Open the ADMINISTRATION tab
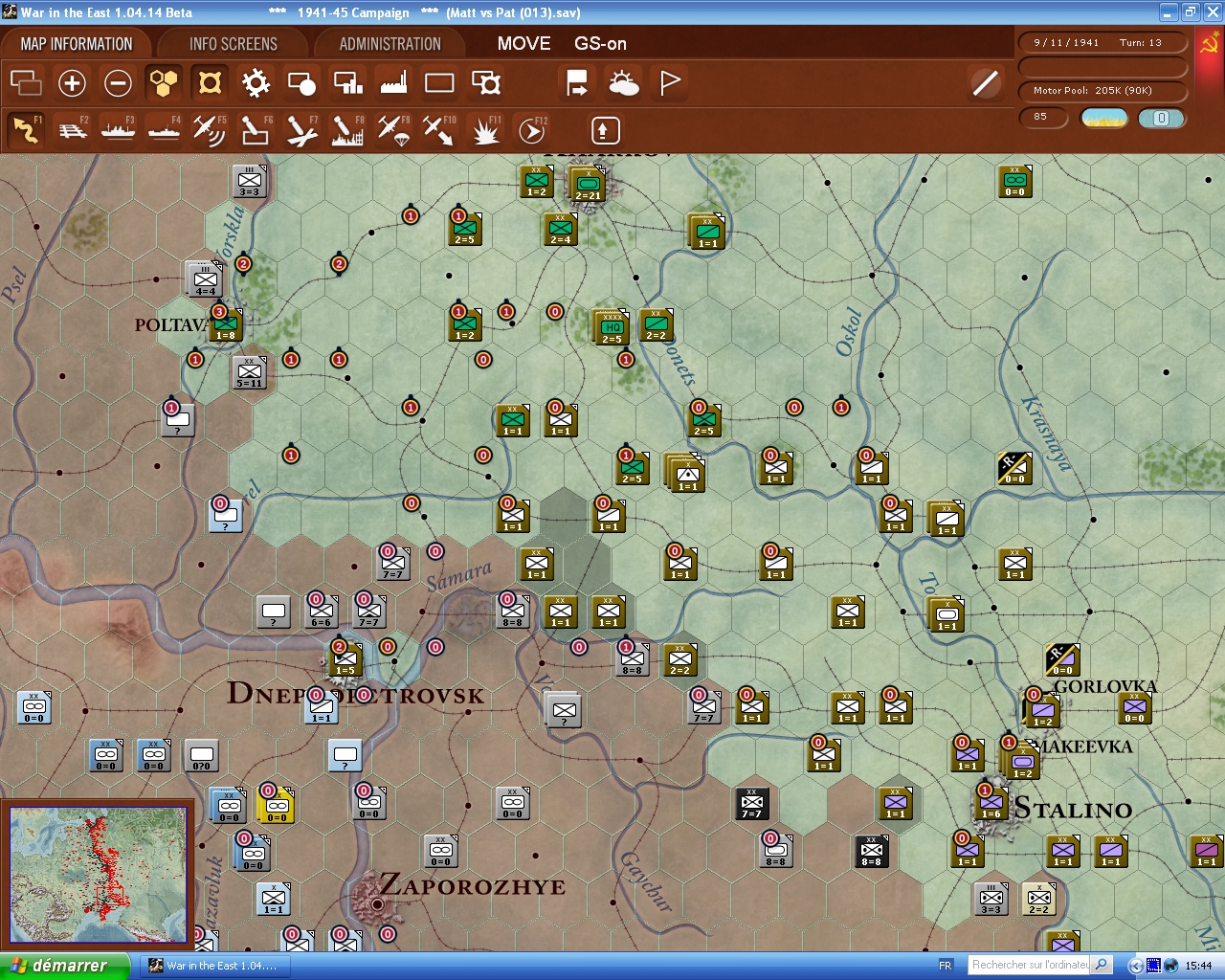The image size is (1225, 980). tap(390, 44)
